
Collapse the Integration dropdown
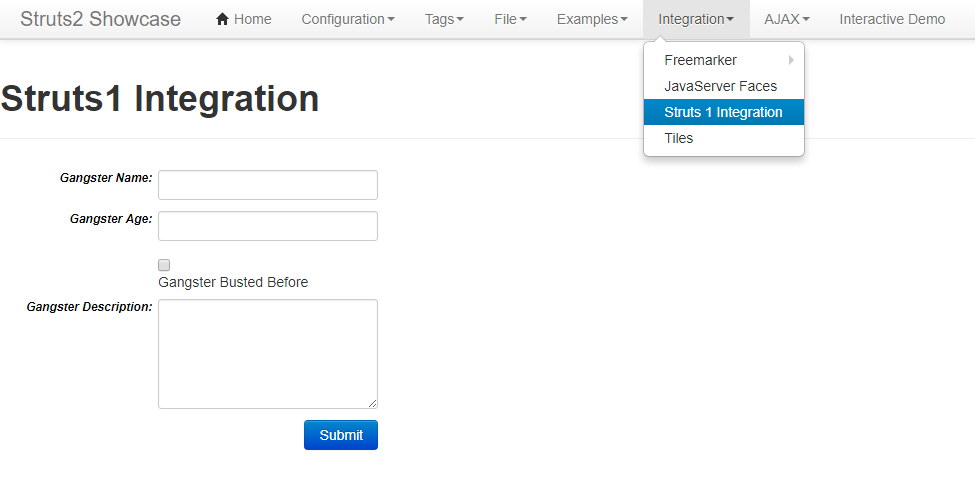click(696, 19)
